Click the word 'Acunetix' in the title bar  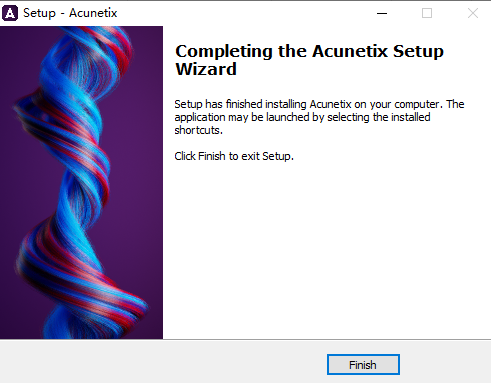click(93, 13)
